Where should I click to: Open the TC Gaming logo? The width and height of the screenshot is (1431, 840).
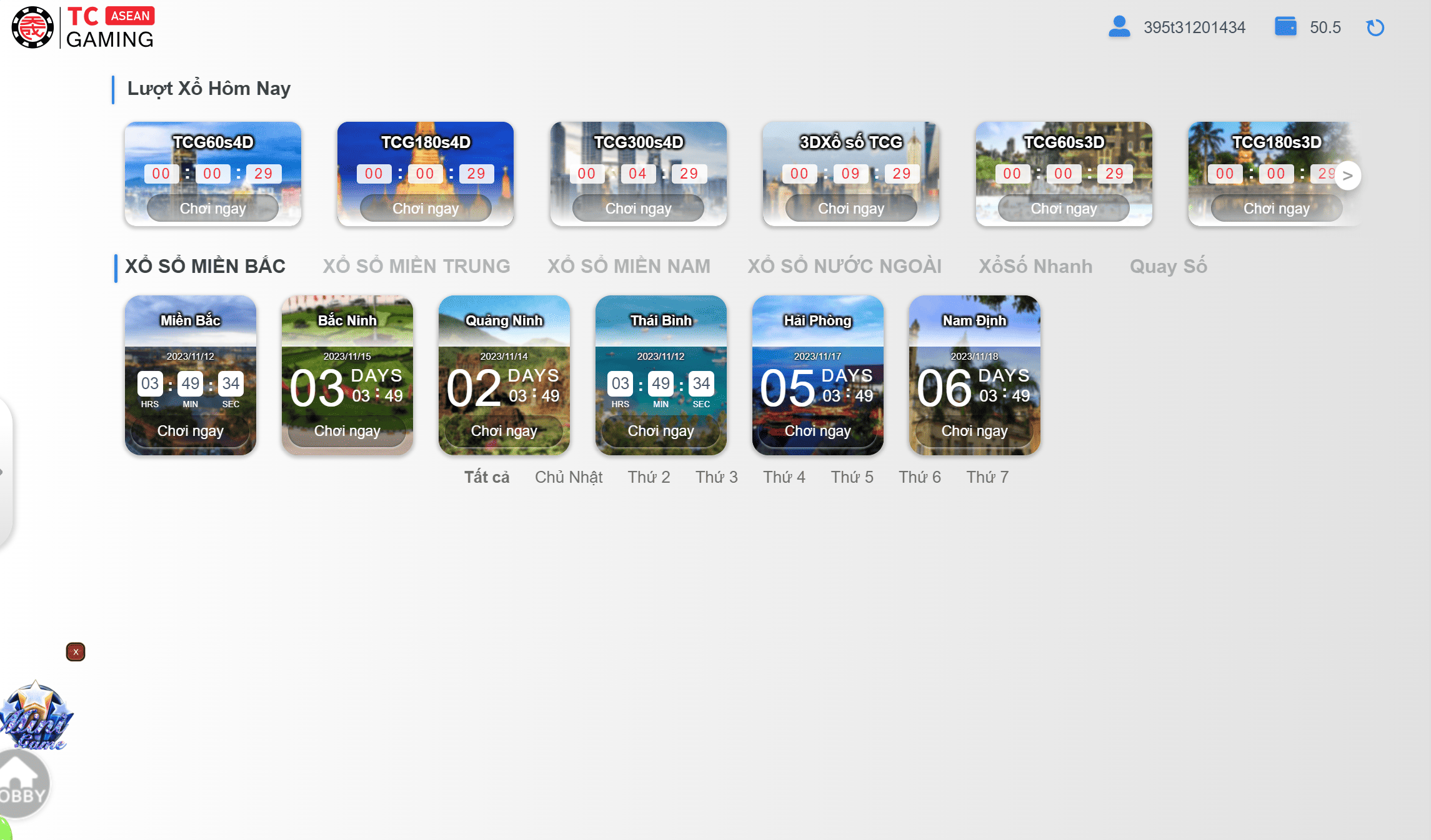(83, 27)
